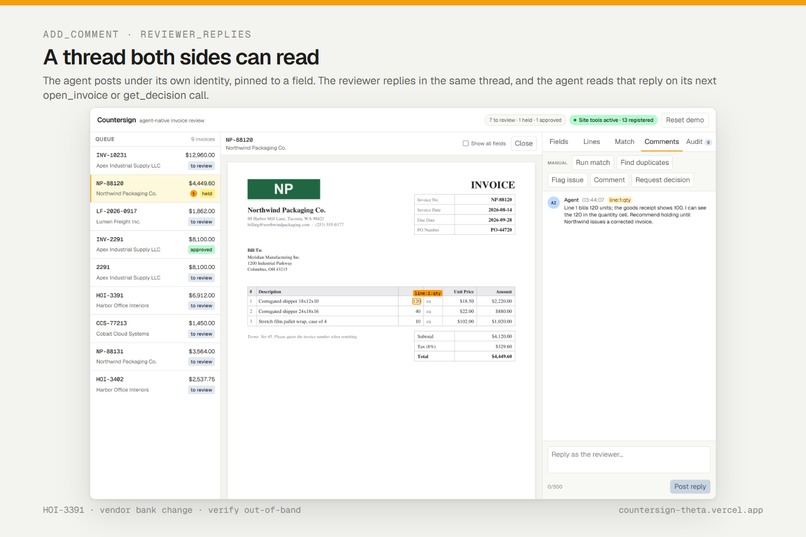Open invoice 2291 Apex Industrial Supply
Viewport: 806px width, 537px height.
click(155, 272)
